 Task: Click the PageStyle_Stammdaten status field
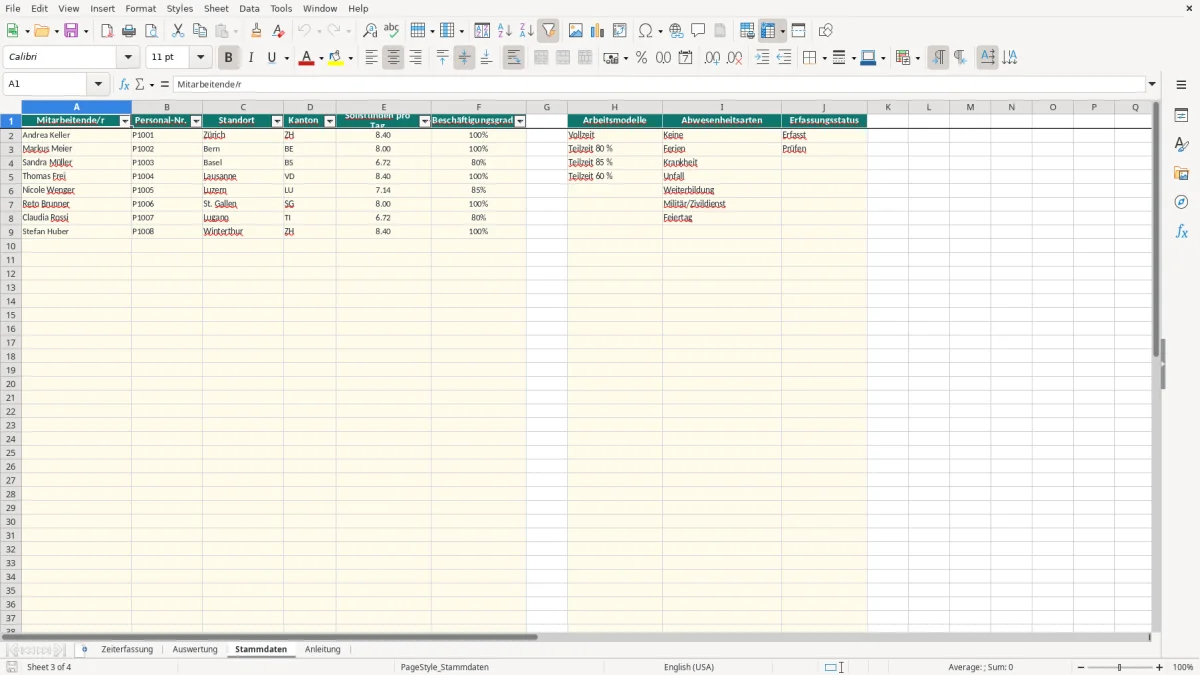445,667
